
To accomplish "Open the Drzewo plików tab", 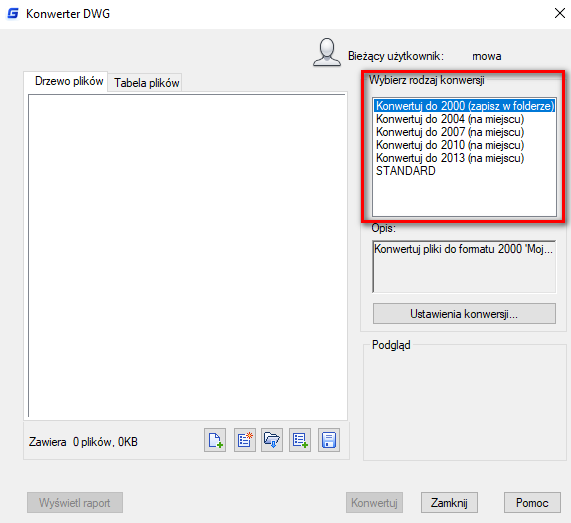I will pyautogui.click(x=69, y=81).
